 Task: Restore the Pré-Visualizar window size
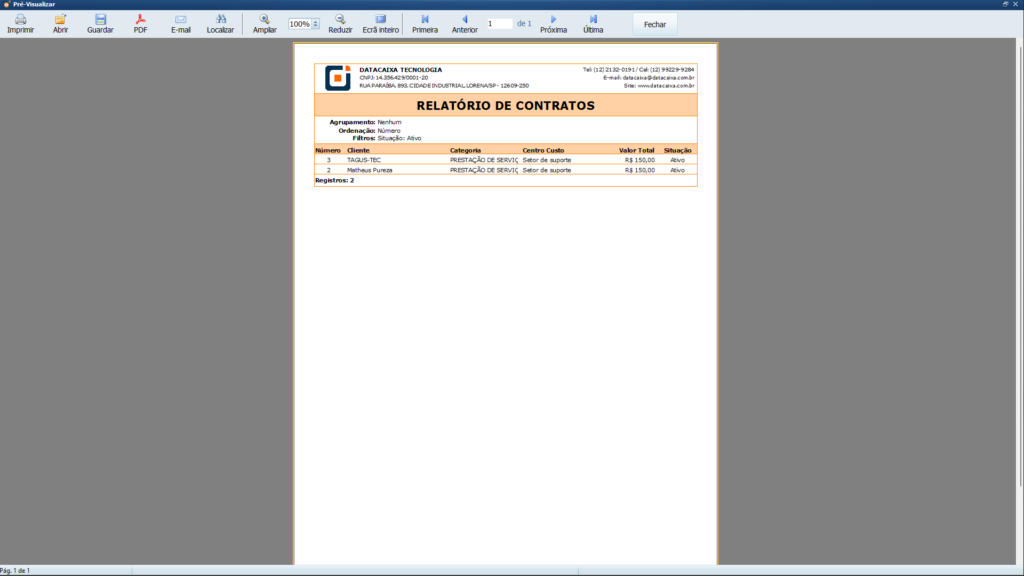pyautogui.click(x=1005, y=4)
